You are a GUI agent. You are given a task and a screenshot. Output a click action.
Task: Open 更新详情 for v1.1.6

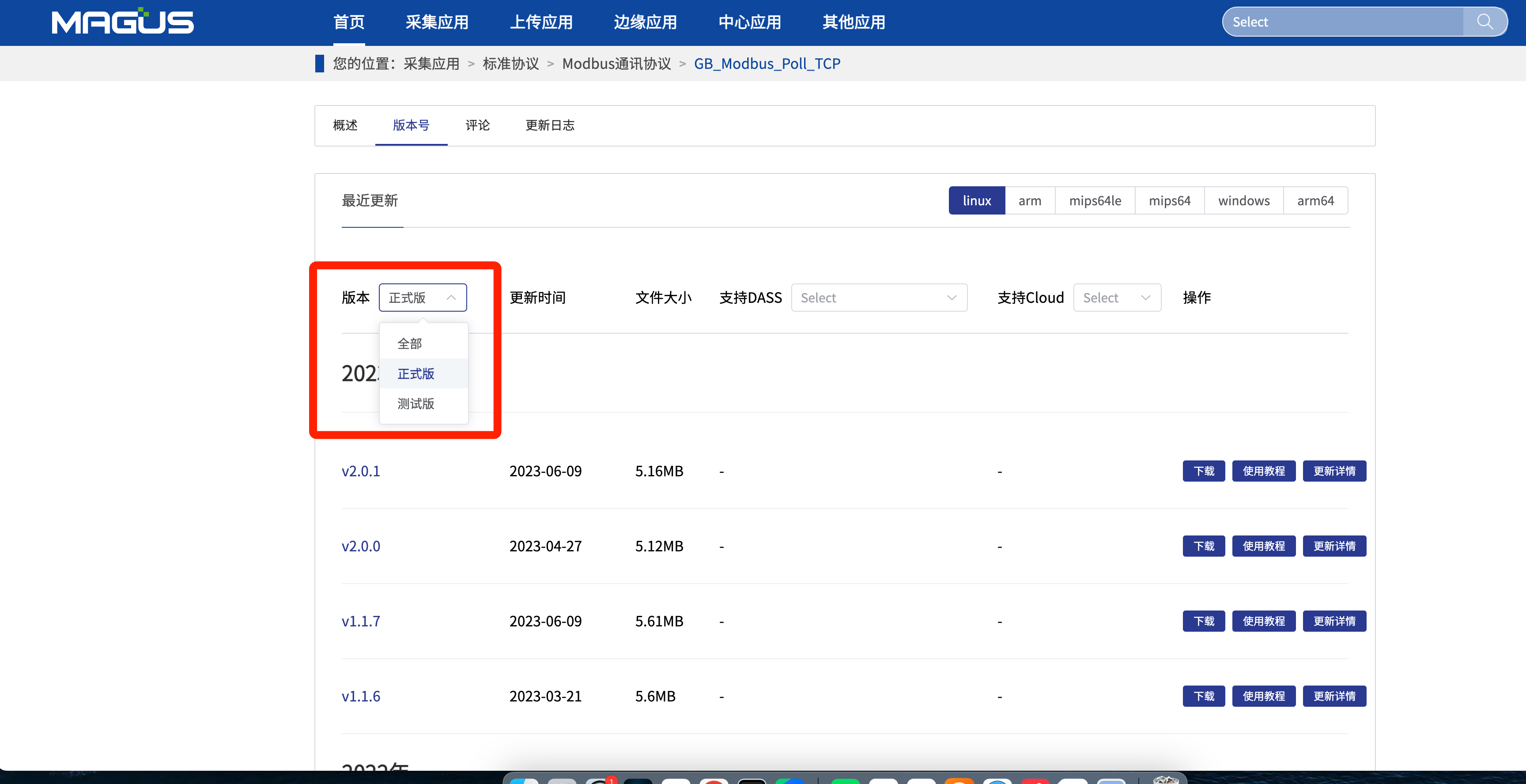[x=1334, y=696]
